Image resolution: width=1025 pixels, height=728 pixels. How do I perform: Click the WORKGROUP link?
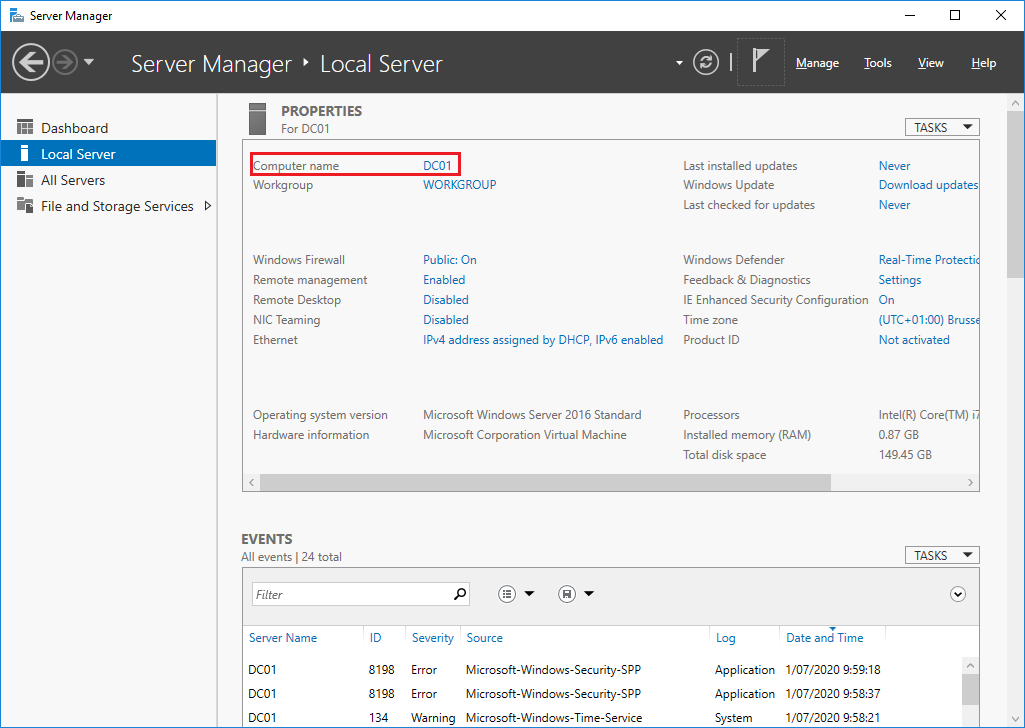click(x=460, y=184)
